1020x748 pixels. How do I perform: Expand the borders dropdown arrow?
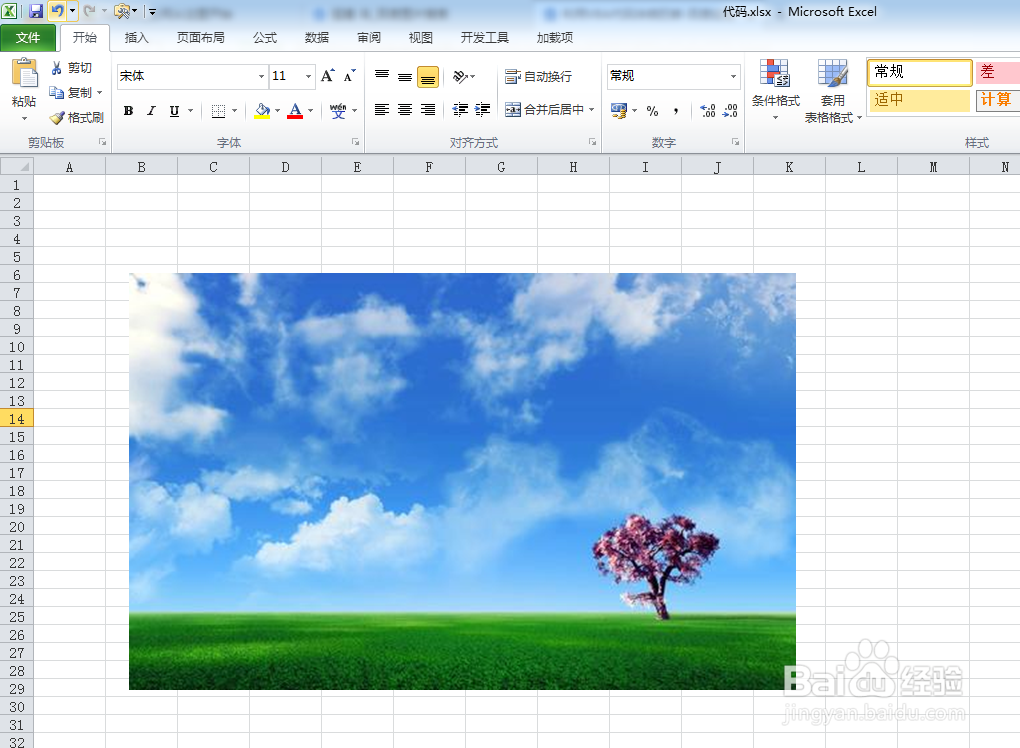[234, 111]
